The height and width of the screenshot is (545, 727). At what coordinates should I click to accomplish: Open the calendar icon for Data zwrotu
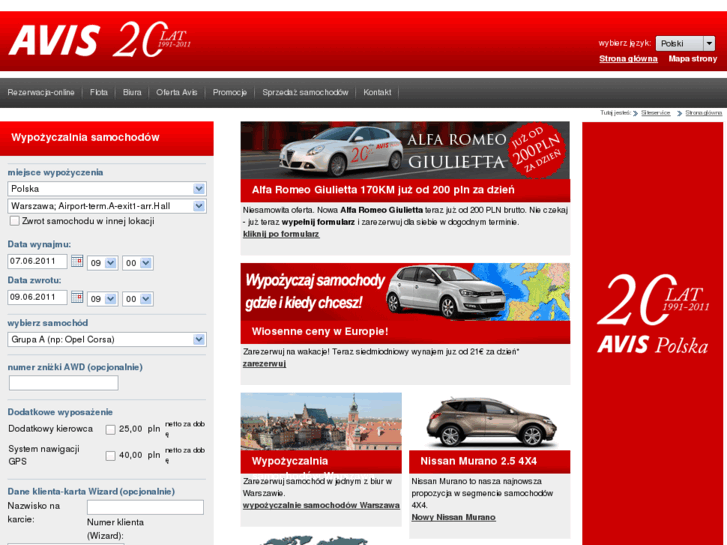tap(77, 297)
